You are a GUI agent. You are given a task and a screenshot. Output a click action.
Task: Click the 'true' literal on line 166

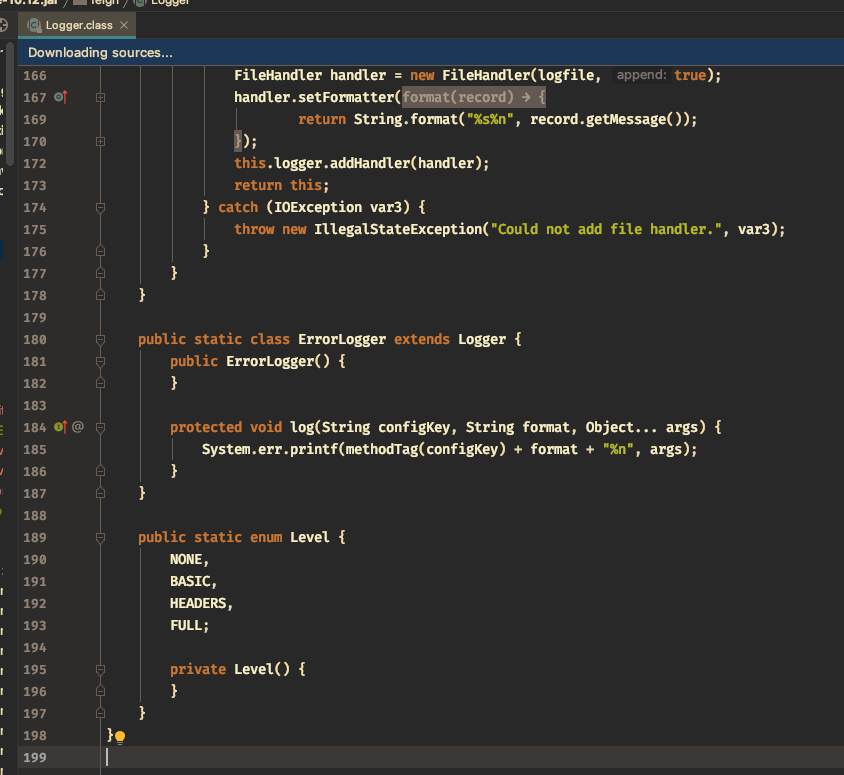click(x=690, y=75)
